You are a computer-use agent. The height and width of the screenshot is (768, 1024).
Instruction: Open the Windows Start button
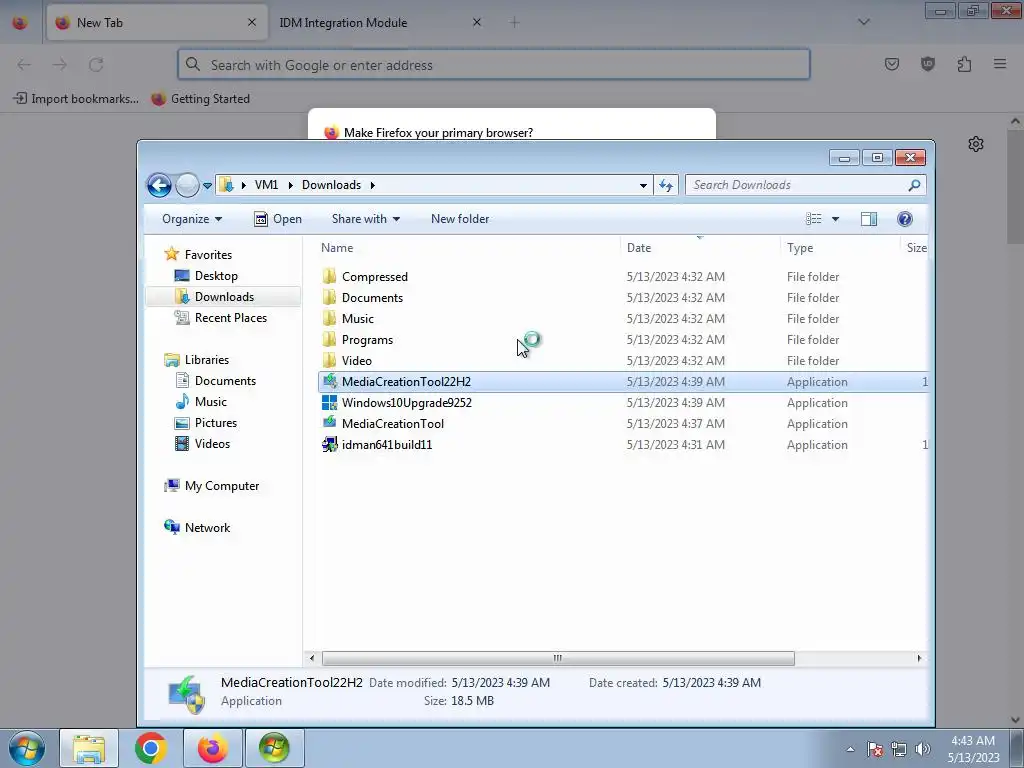(x=27, y=748)
